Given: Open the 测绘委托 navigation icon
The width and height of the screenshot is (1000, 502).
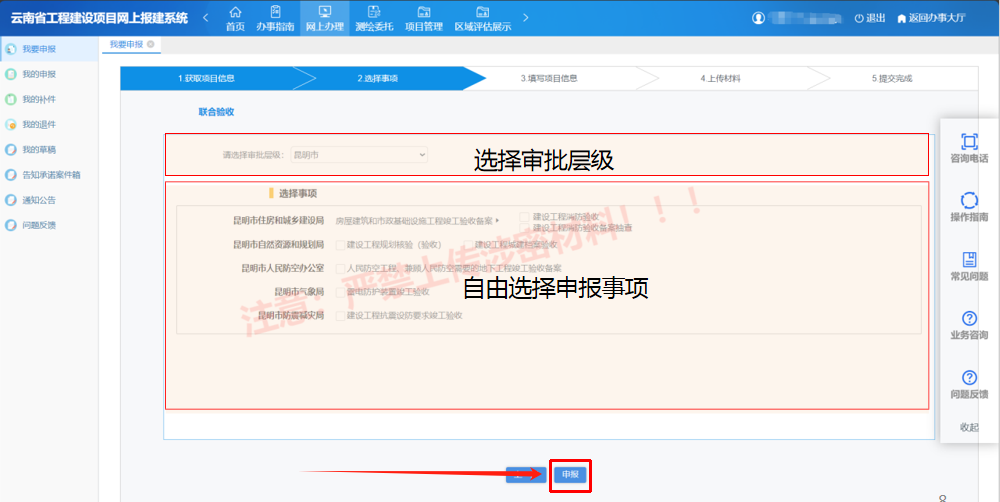Looking at the screenshot, I should [374, 11].
